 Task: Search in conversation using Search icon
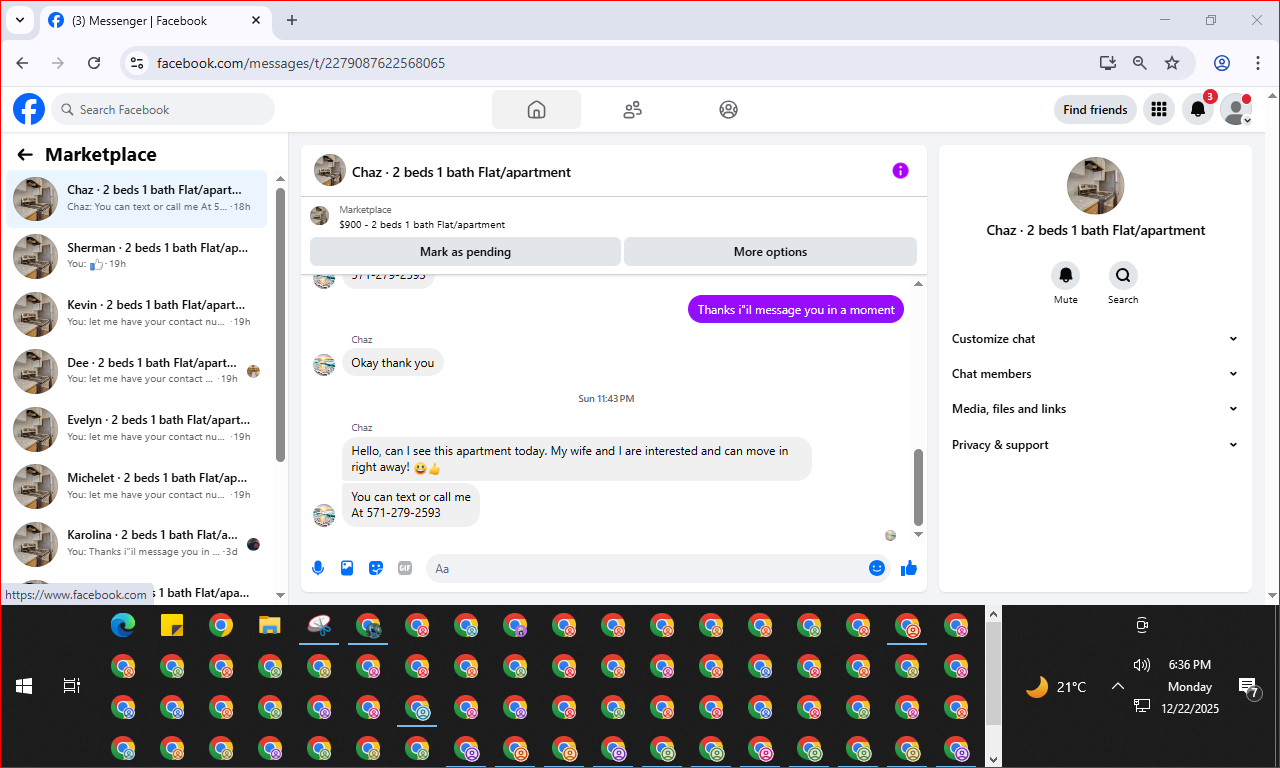(x=1123, y=275)
